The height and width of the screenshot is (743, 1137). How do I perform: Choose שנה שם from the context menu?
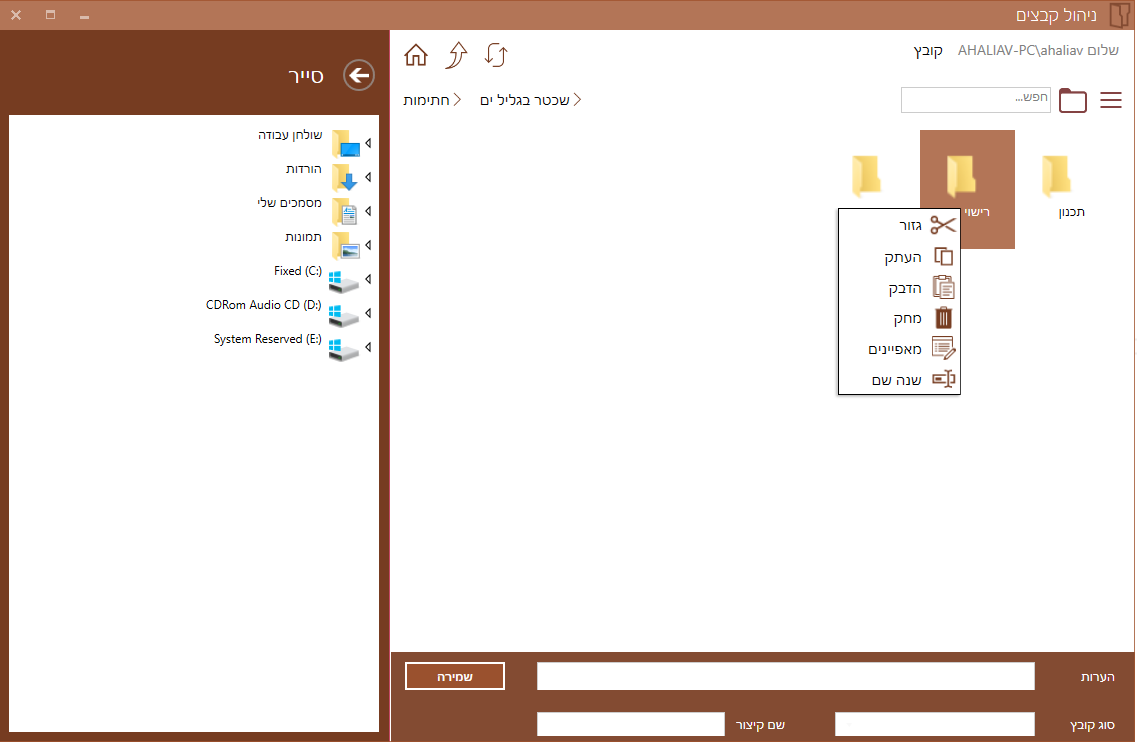pyautogui.click(x=899, y=379)
